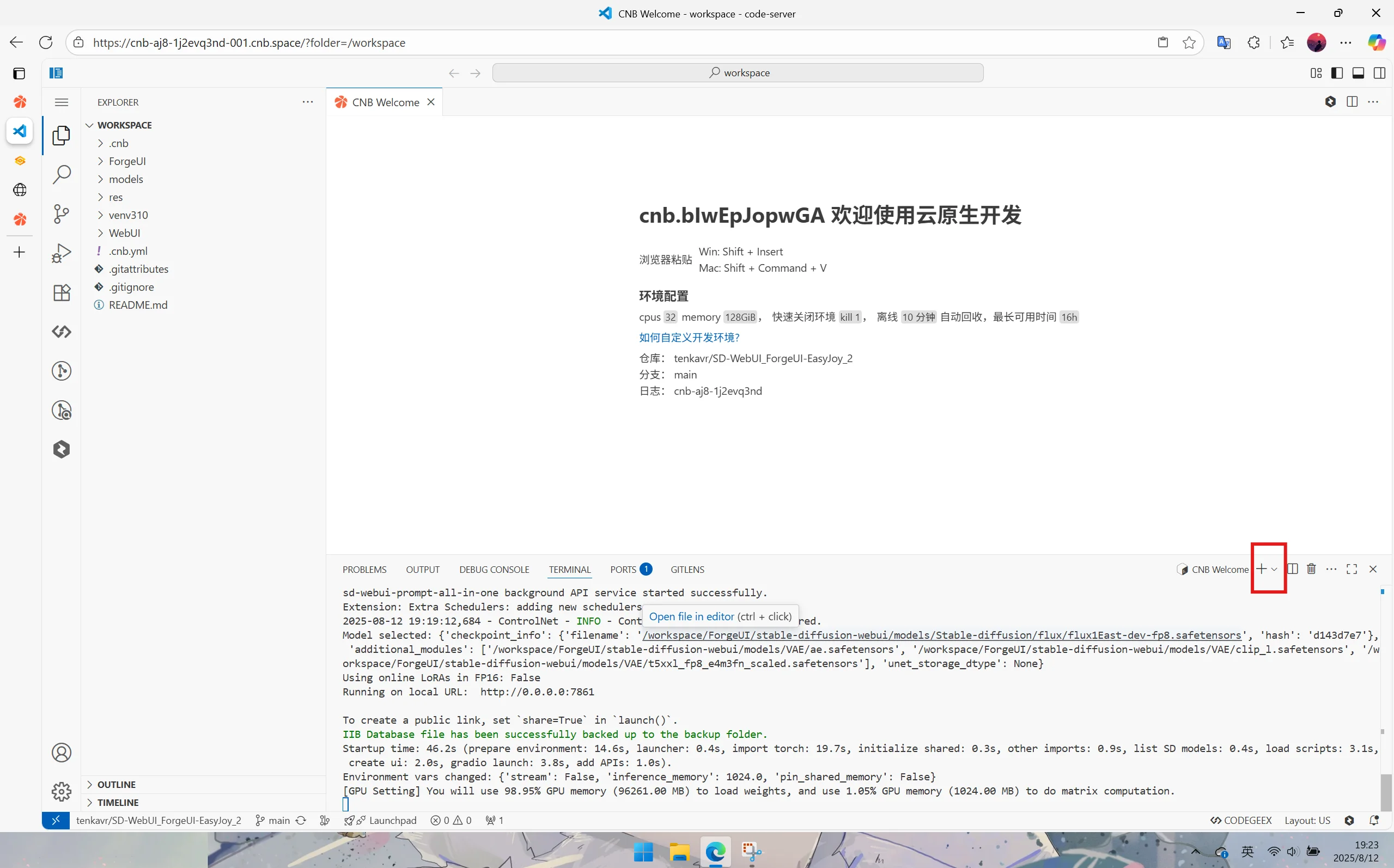Screen dimensions: 1394x868
Task: Select the TERMINAL tab
Action: [570, 570]
